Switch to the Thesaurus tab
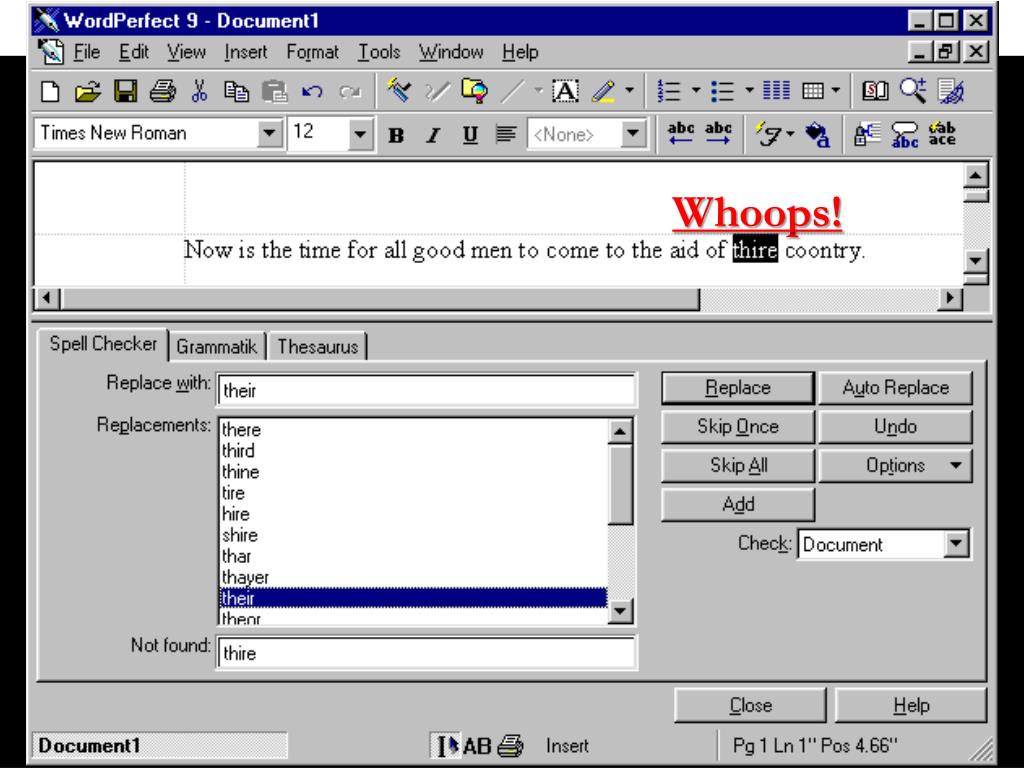The image size is (1024, 768). [x=317, y=346]
